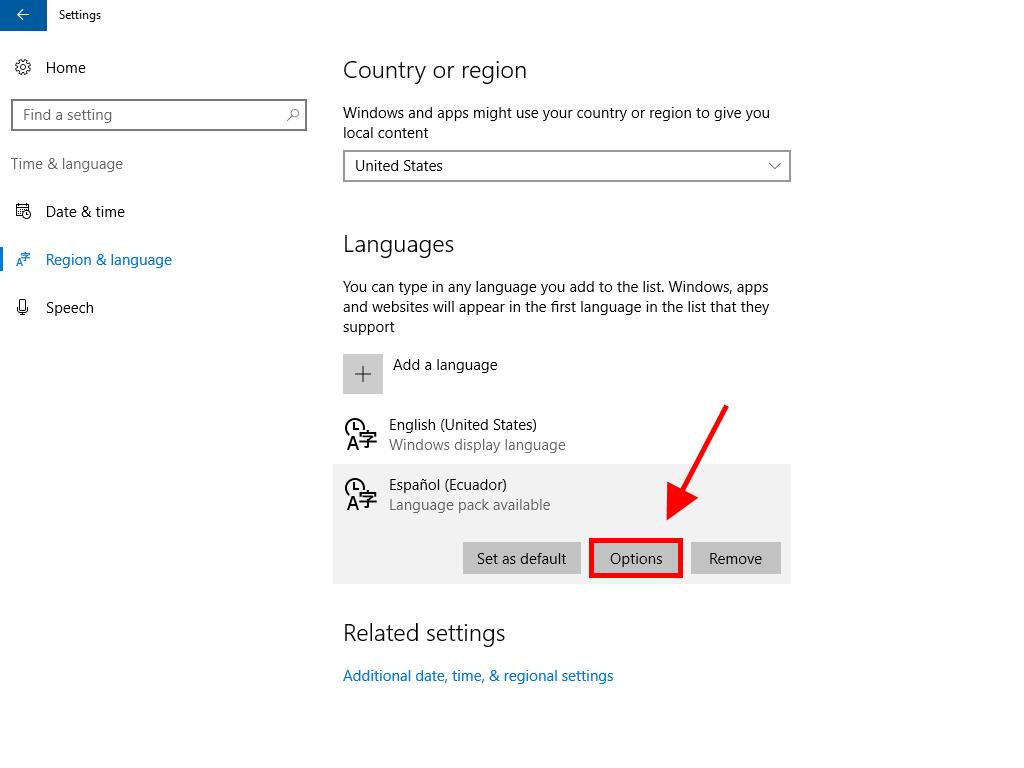
Task: Click the back arrow in the title bar
Action: pos(23,15)
